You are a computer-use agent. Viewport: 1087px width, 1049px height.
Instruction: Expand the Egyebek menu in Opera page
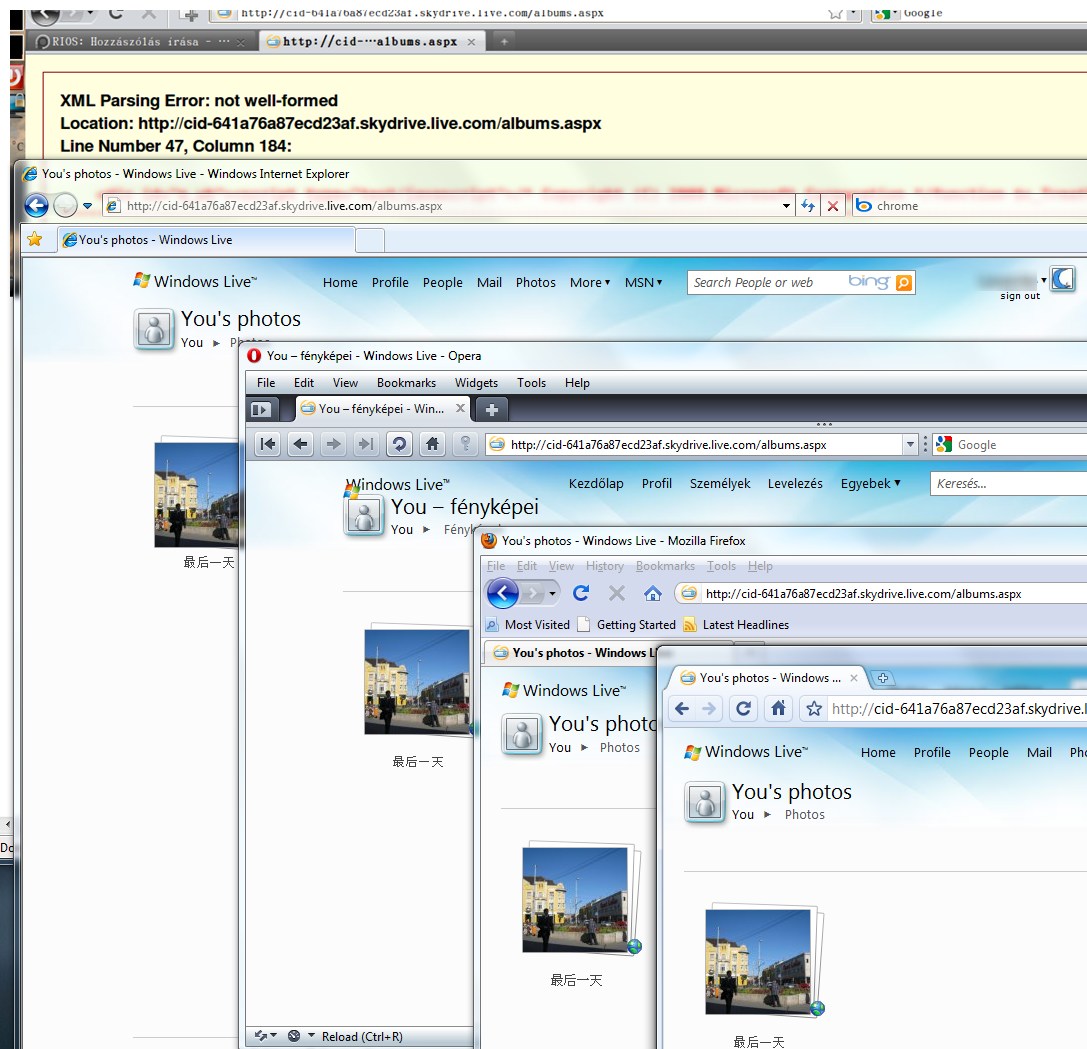[x=871, y=483]
